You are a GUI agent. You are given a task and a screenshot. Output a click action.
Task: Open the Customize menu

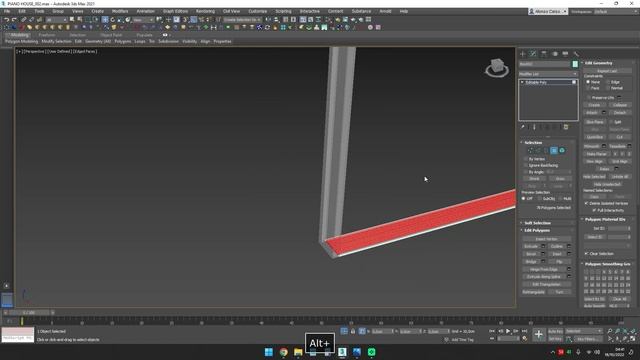click(258, 11)
